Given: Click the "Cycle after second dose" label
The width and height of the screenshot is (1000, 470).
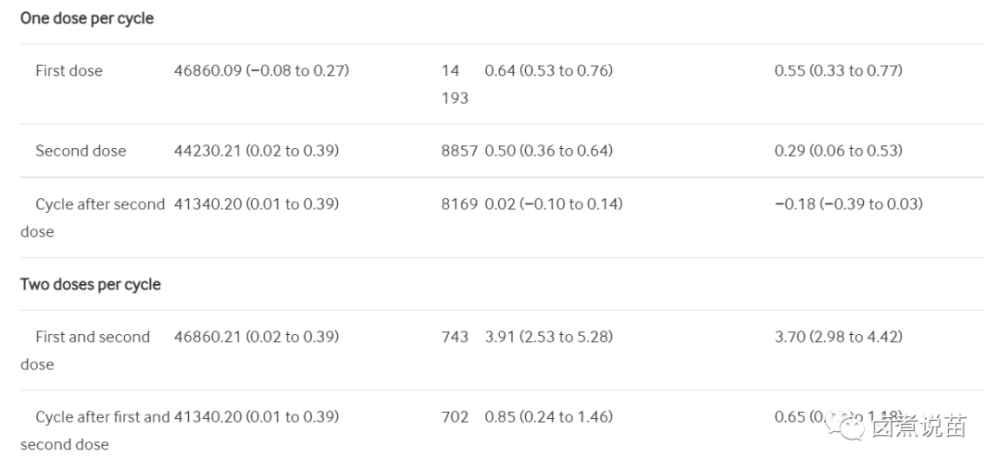Looking at the screenshot, I should [92, 218].
